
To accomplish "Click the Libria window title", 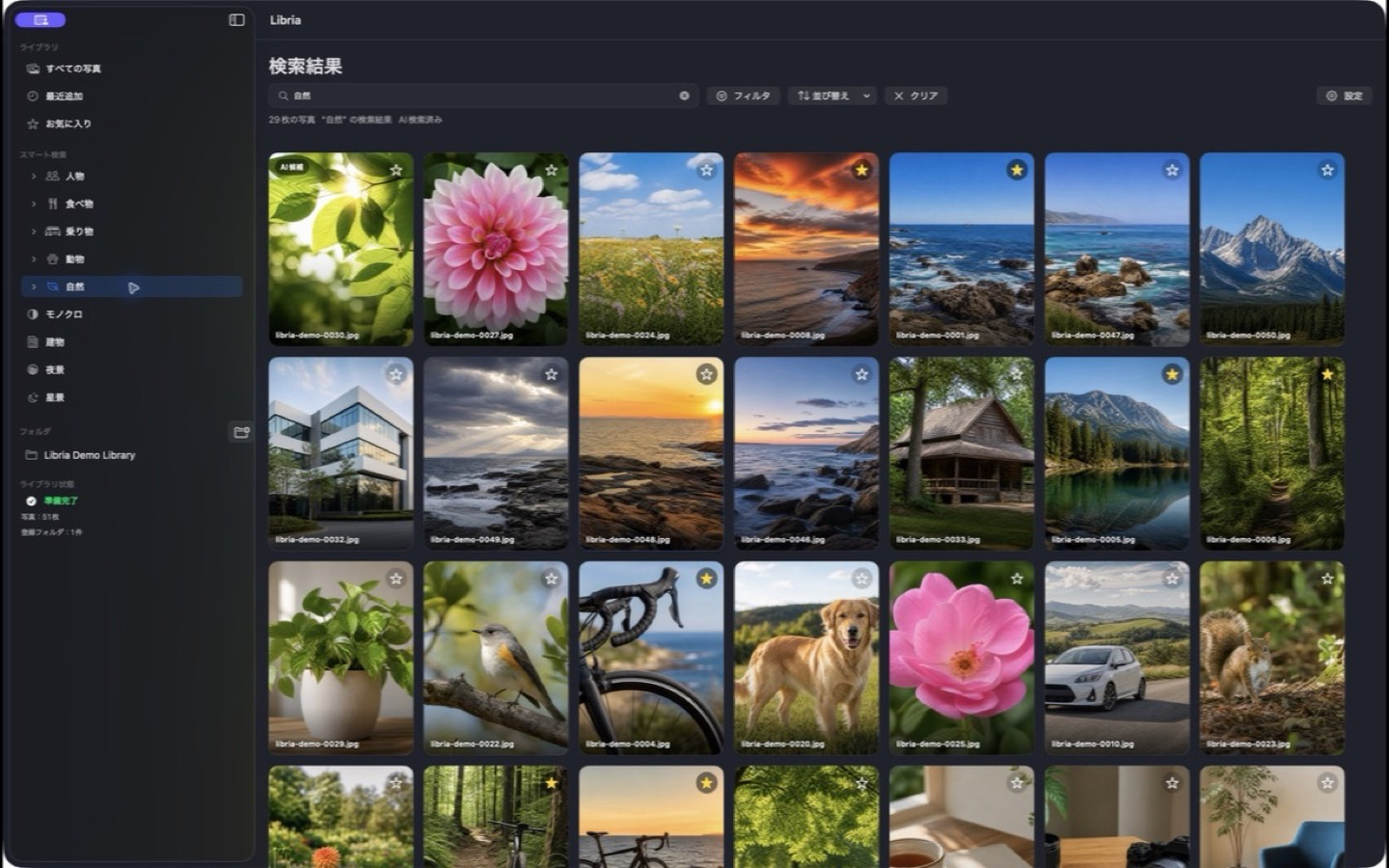I will pos(286,20).
